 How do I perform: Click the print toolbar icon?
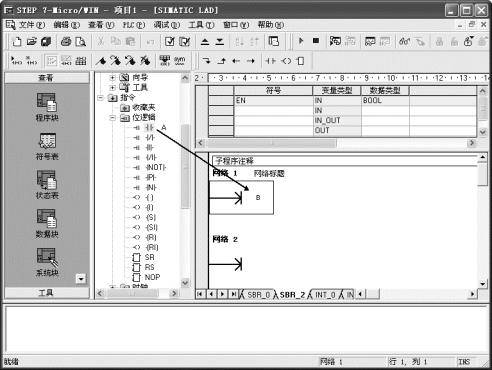(66, 42)
